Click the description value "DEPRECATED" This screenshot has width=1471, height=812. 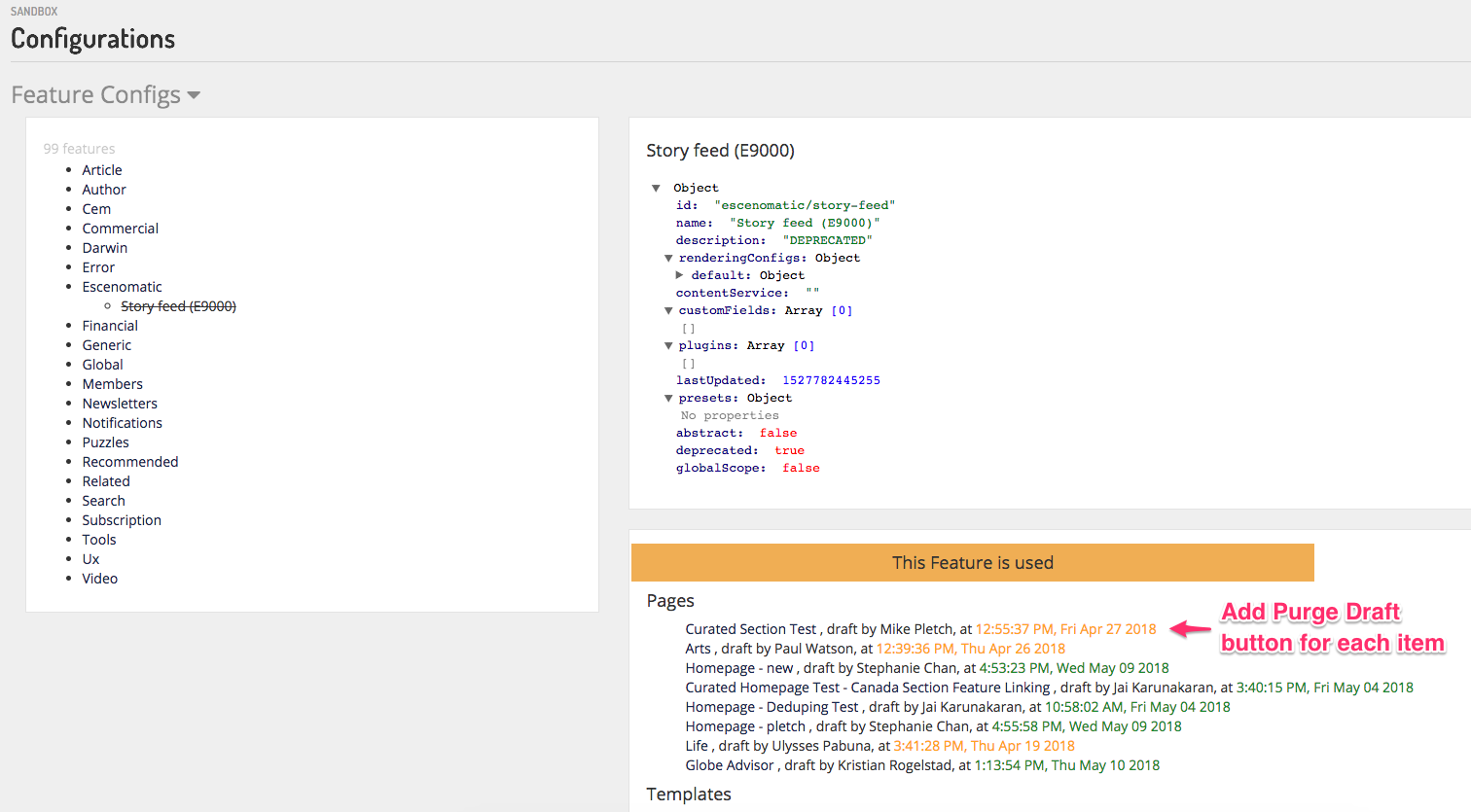[827, 240]
